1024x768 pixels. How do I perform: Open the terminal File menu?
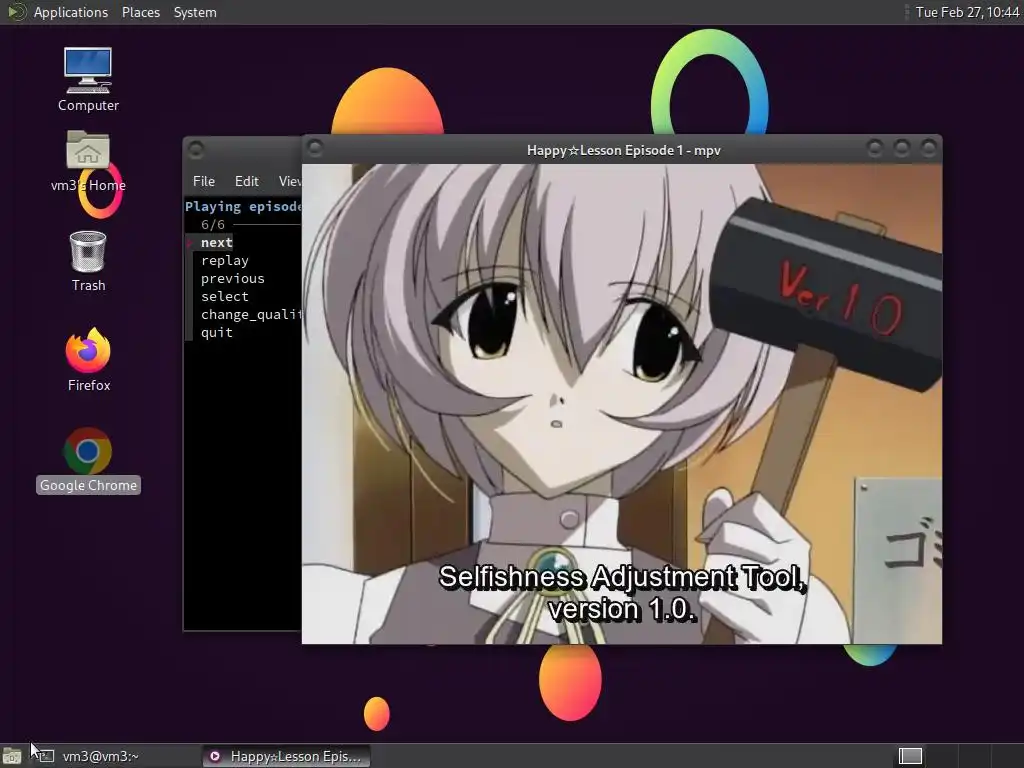pyautogui.click(x=204, y=181)
